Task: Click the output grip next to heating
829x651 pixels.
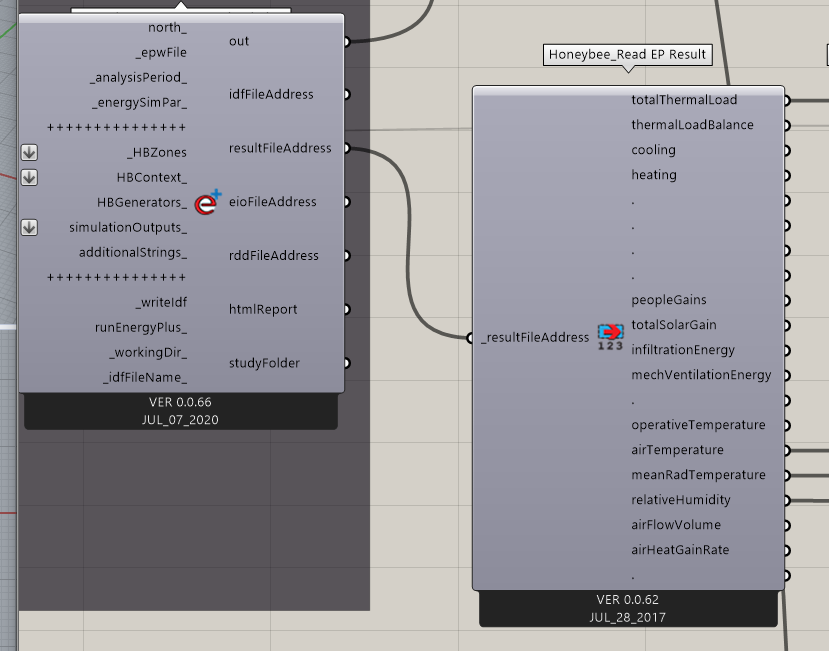Action: 787,176
